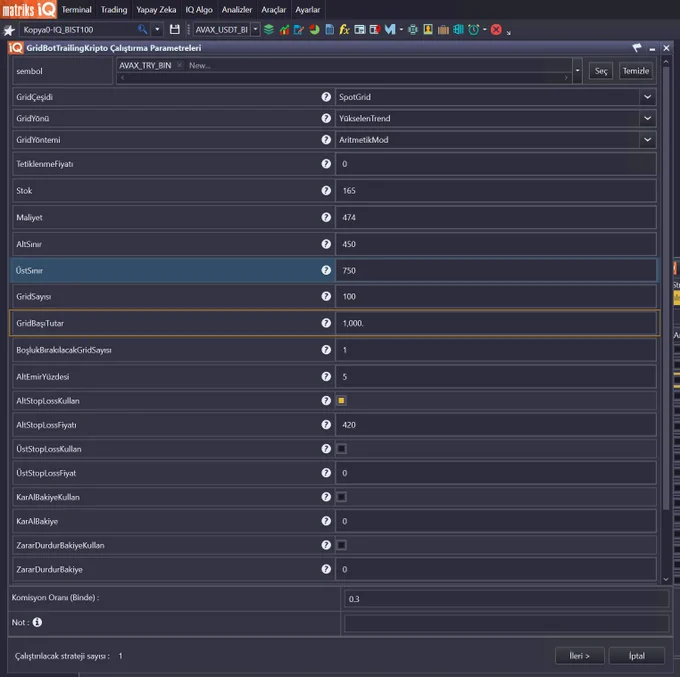The image size is (680, 677).
Task: Open the Analizler menu
Action: pyautogui.click(x=237, y=10)
